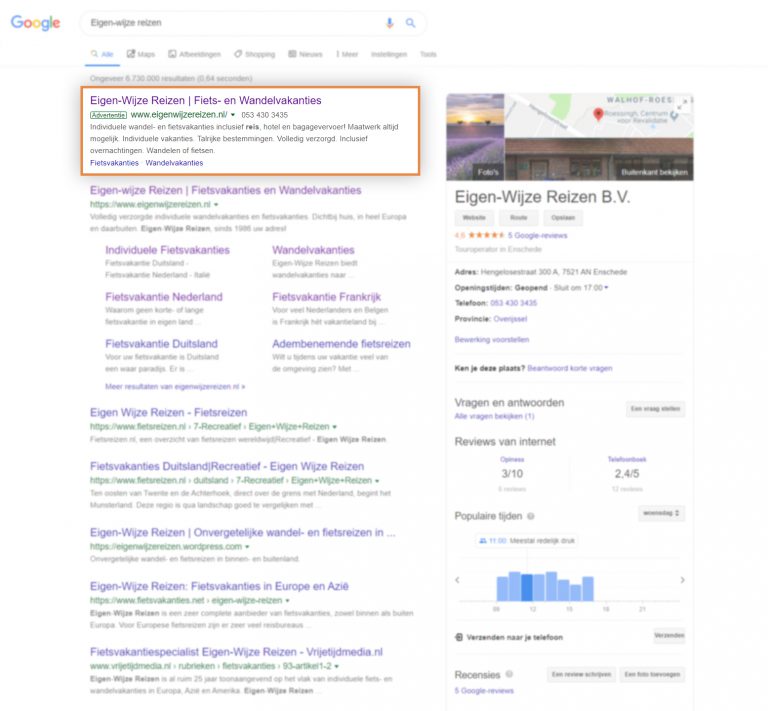The image size is (768, 711).
Task: Open organic result Eigen-wijze Reizen Fietsvakanties en Wandelvakanties
Action: click(x=226, y=190)
